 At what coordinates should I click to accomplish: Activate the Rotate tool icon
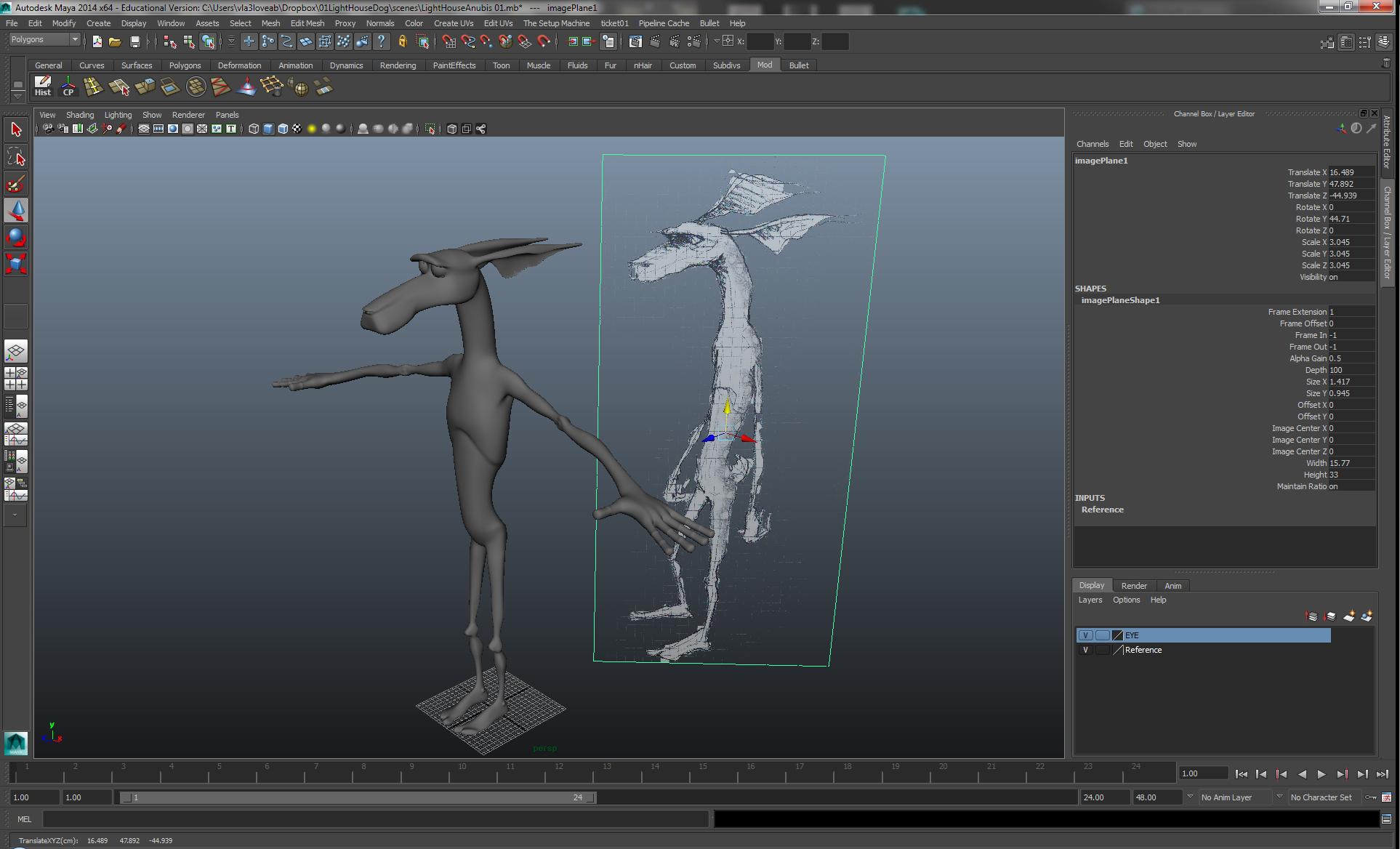16,237
